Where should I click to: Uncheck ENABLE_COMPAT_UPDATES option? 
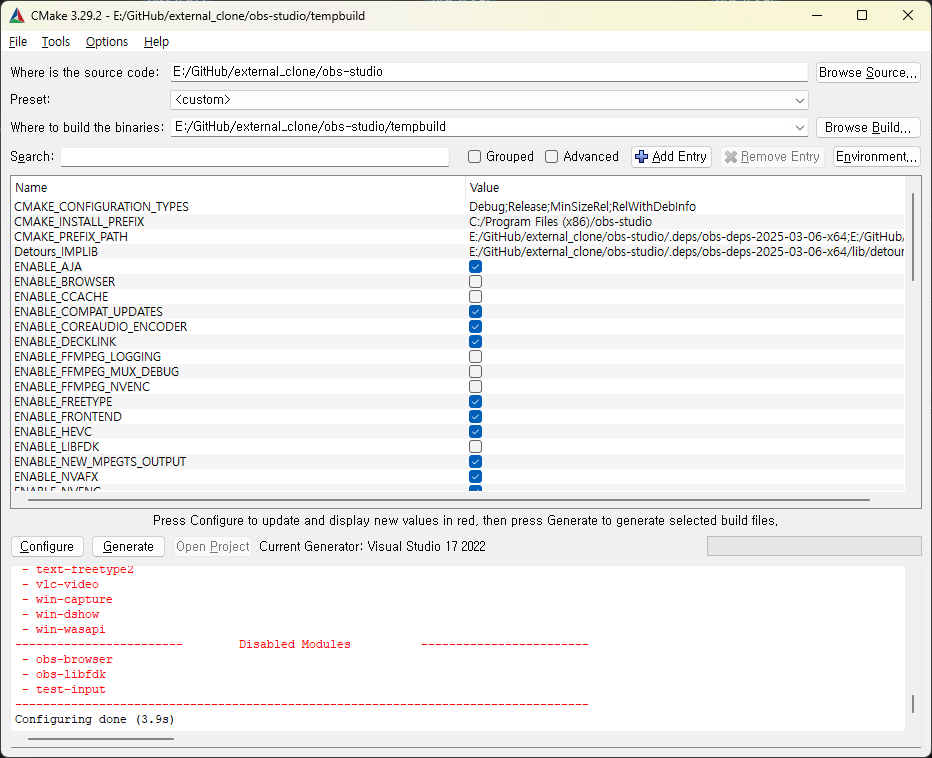point(476,312)
